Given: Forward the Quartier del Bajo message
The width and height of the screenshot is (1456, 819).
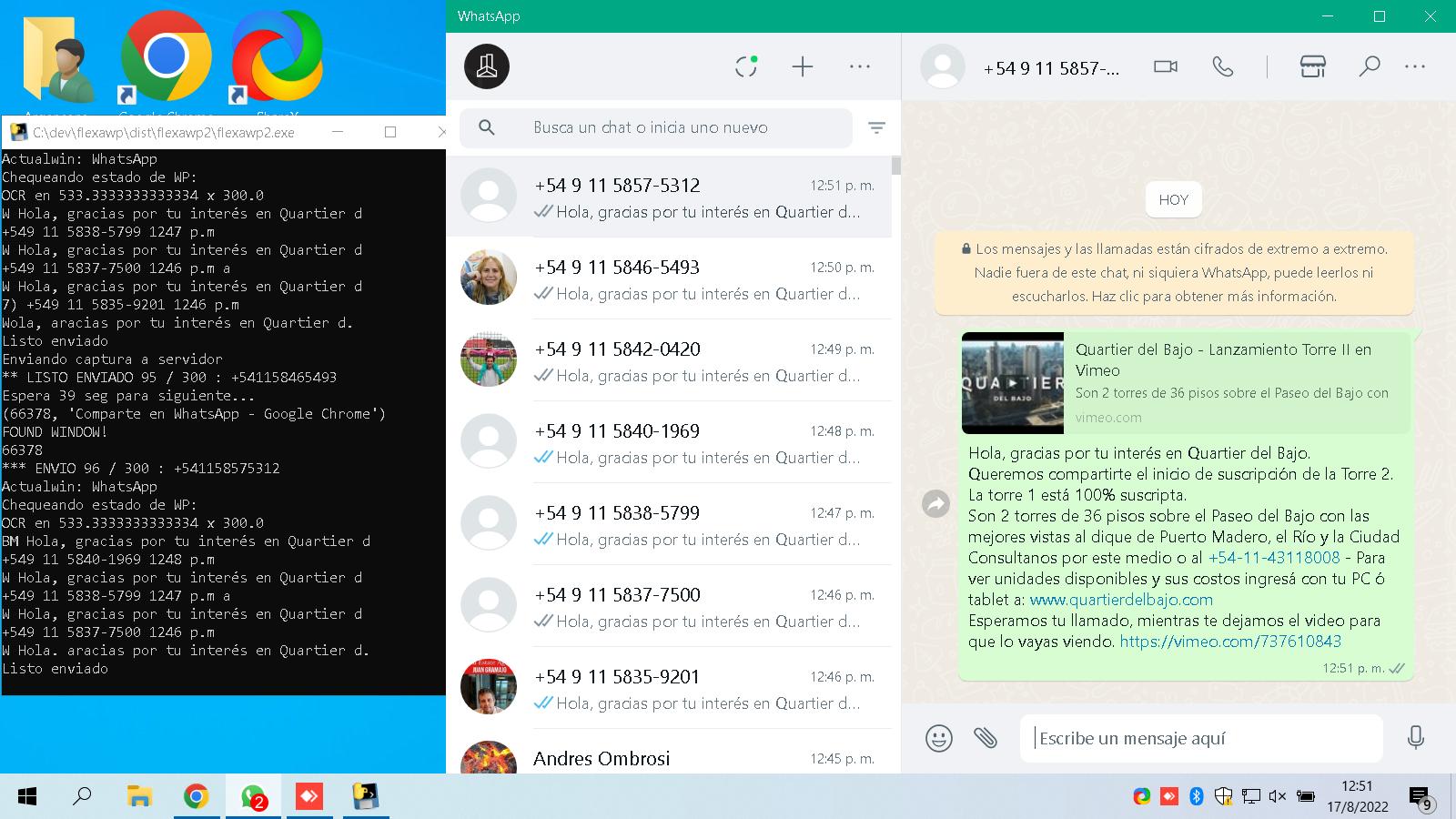Looking at the screenshot, I should click(936, 503).
